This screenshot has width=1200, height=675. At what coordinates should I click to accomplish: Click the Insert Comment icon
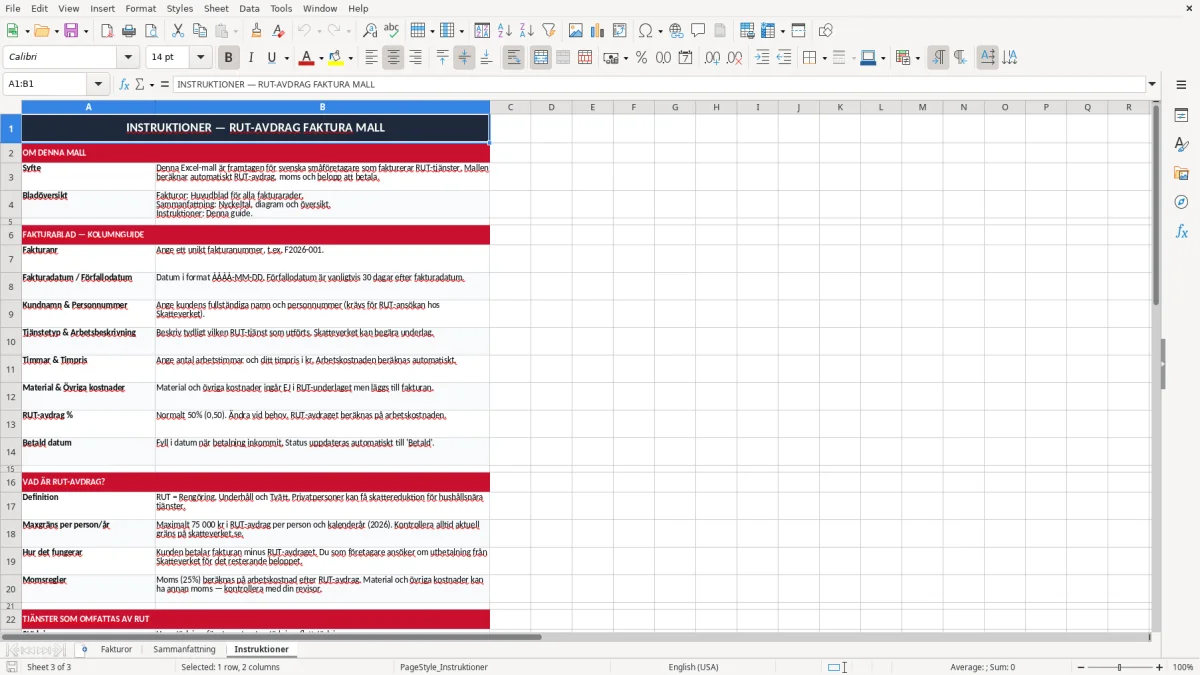[x=698, y=31]
